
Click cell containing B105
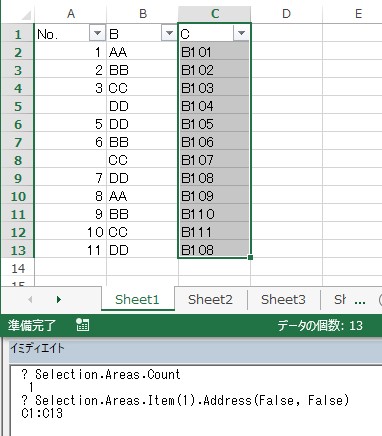tap(214, 123)
